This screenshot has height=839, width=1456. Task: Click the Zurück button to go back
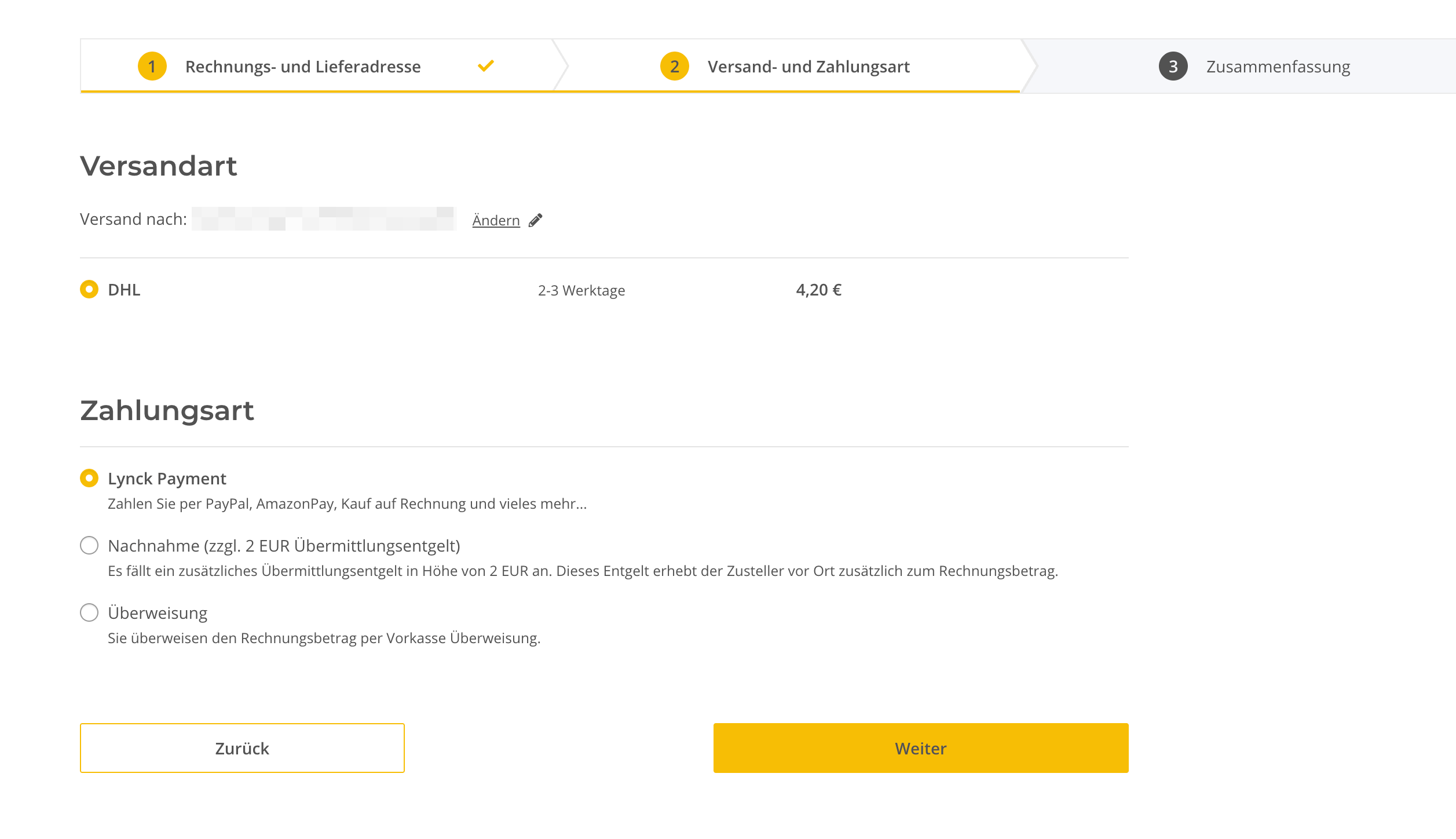242,748
